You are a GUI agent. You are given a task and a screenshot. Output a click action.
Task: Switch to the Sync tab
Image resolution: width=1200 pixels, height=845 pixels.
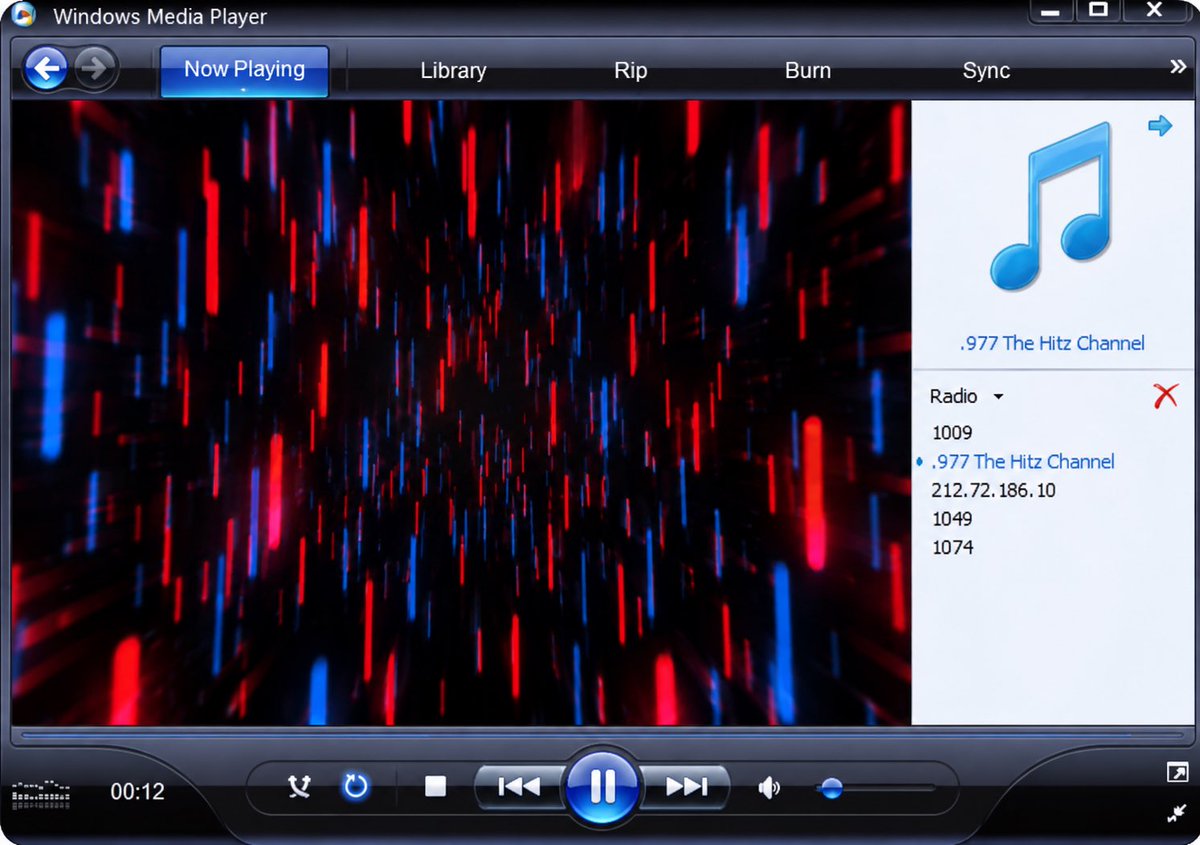(986, 71)
